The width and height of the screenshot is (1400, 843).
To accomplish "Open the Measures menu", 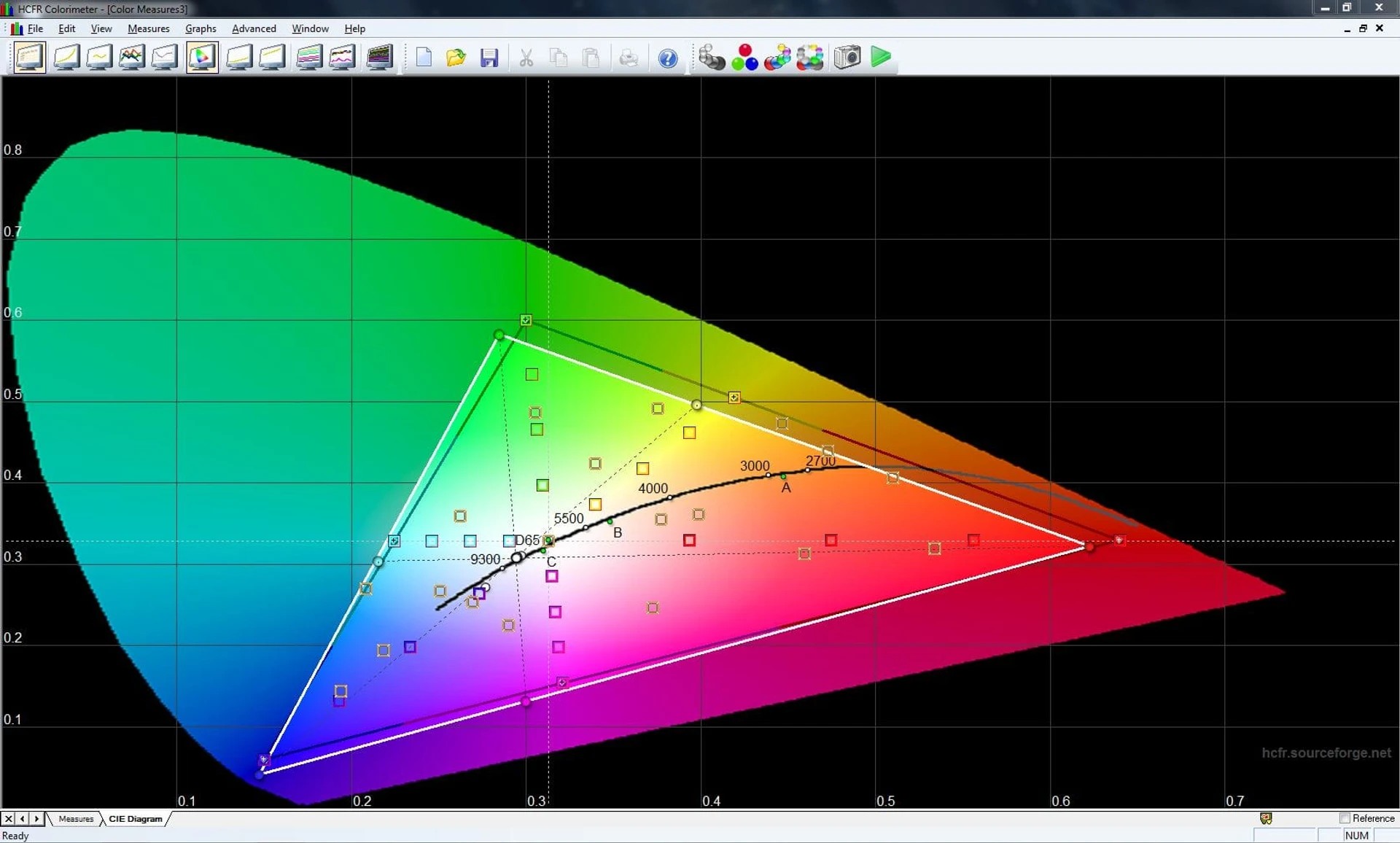I will tap(148, 28).
